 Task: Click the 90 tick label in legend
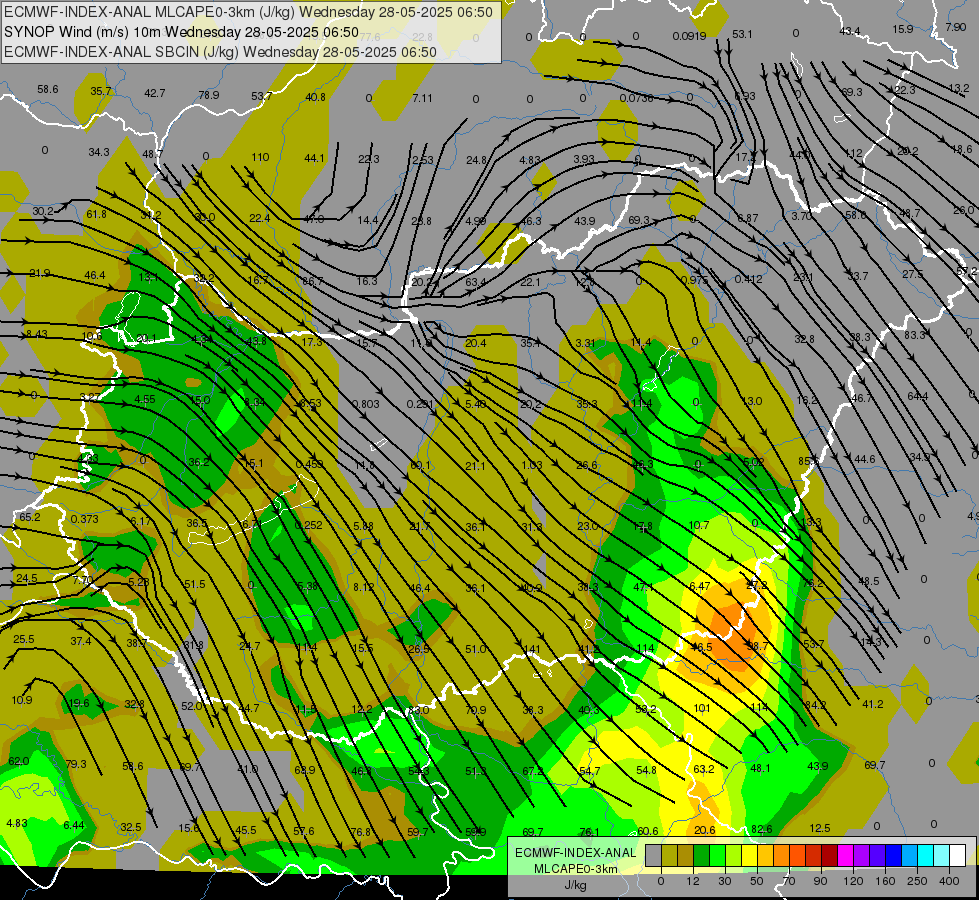click(x=820, y=881)
